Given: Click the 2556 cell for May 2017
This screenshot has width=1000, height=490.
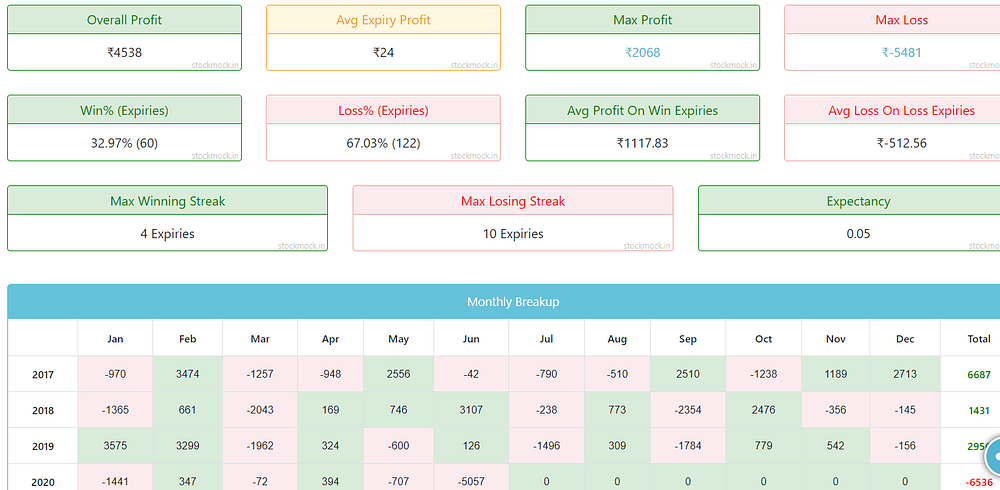Looking at the screenshot, I should click(399, 374).
